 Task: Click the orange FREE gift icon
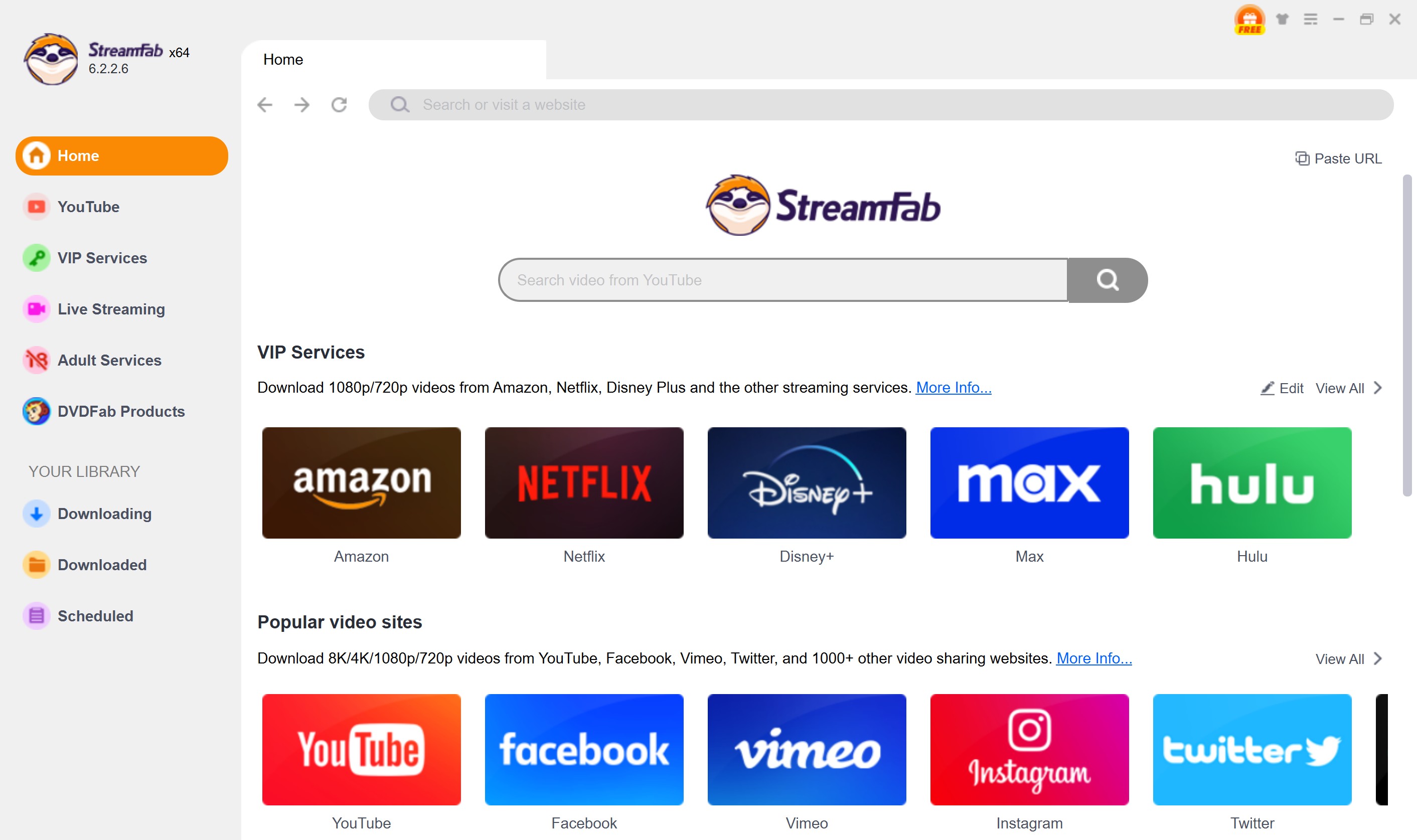coord(1249,20)
